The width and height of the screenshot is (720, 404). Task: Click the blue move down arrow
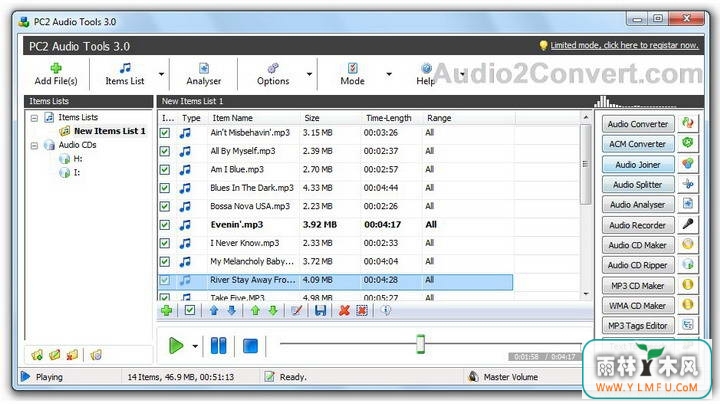click(x=231, y=311)
